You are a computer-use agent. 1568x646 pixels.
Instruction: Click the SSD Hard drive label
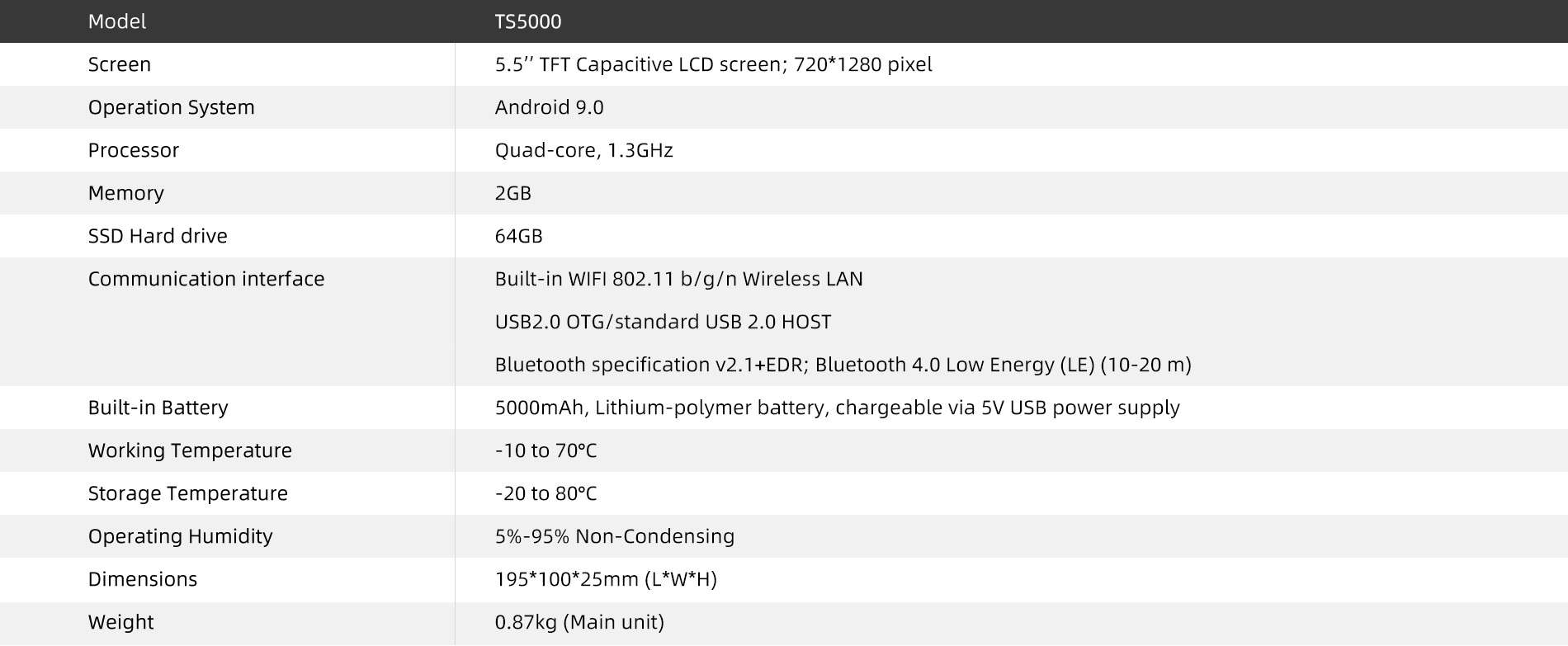[157, 236]
